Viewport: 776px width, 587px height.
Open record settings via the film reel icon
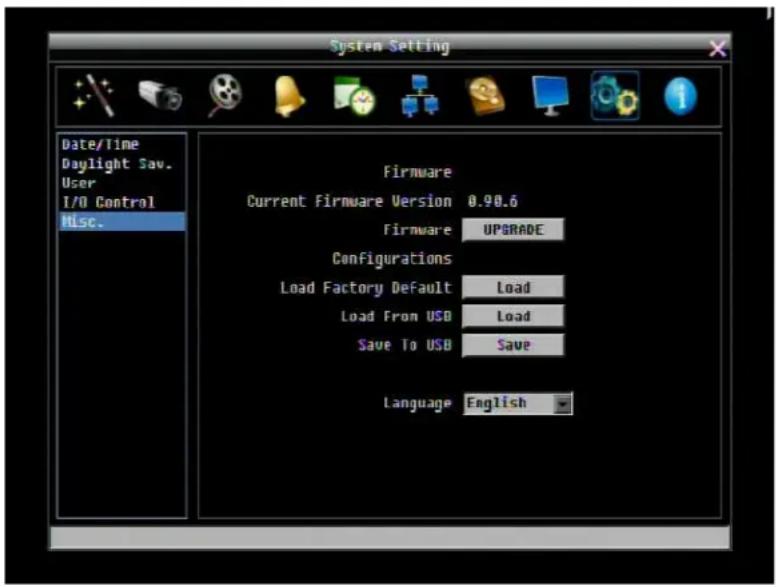point(224,95)
